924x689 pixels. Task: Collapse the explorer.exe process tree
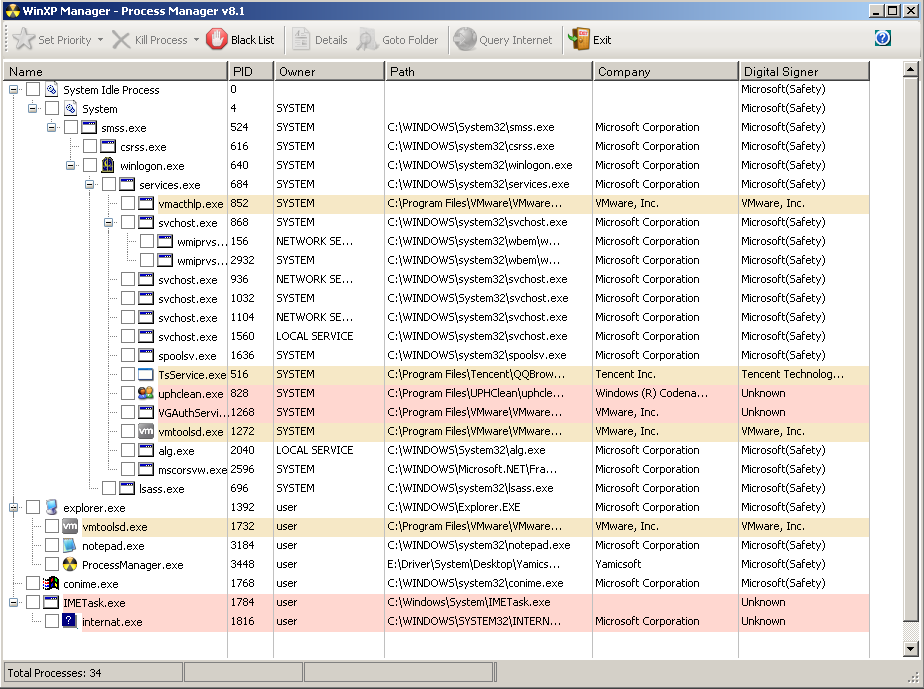coord(14,508)
